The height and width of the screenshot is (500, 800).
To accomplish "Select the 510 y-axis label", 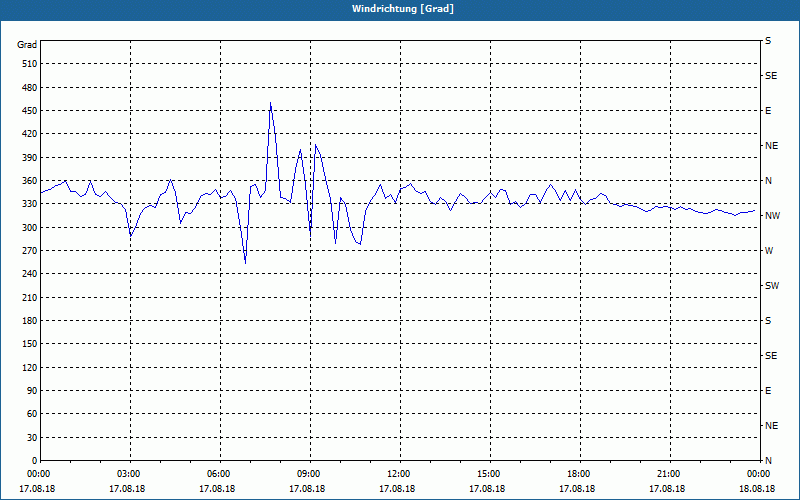I will click(x=30, y=64).
